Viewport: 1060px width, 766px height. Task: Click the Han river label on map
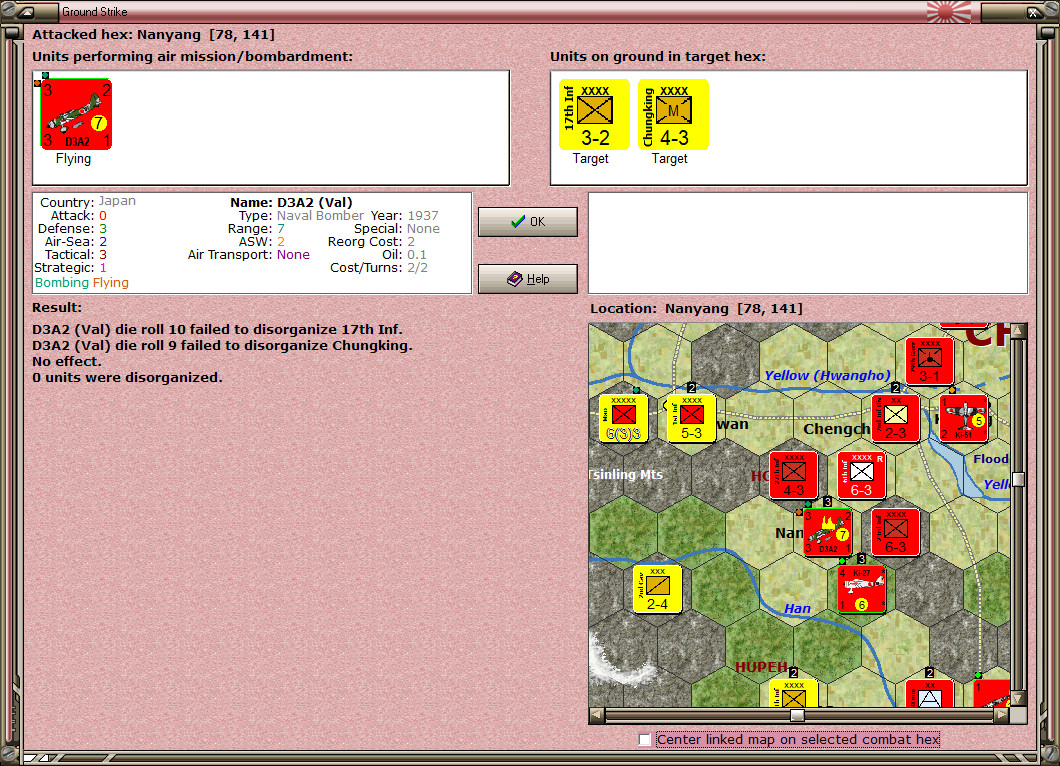pos(797,608)
